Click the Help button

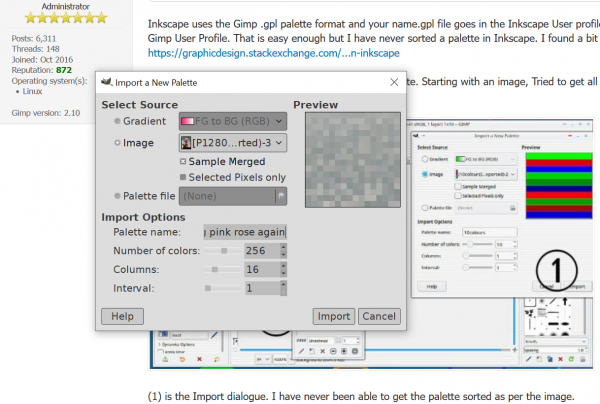[122, 316]
